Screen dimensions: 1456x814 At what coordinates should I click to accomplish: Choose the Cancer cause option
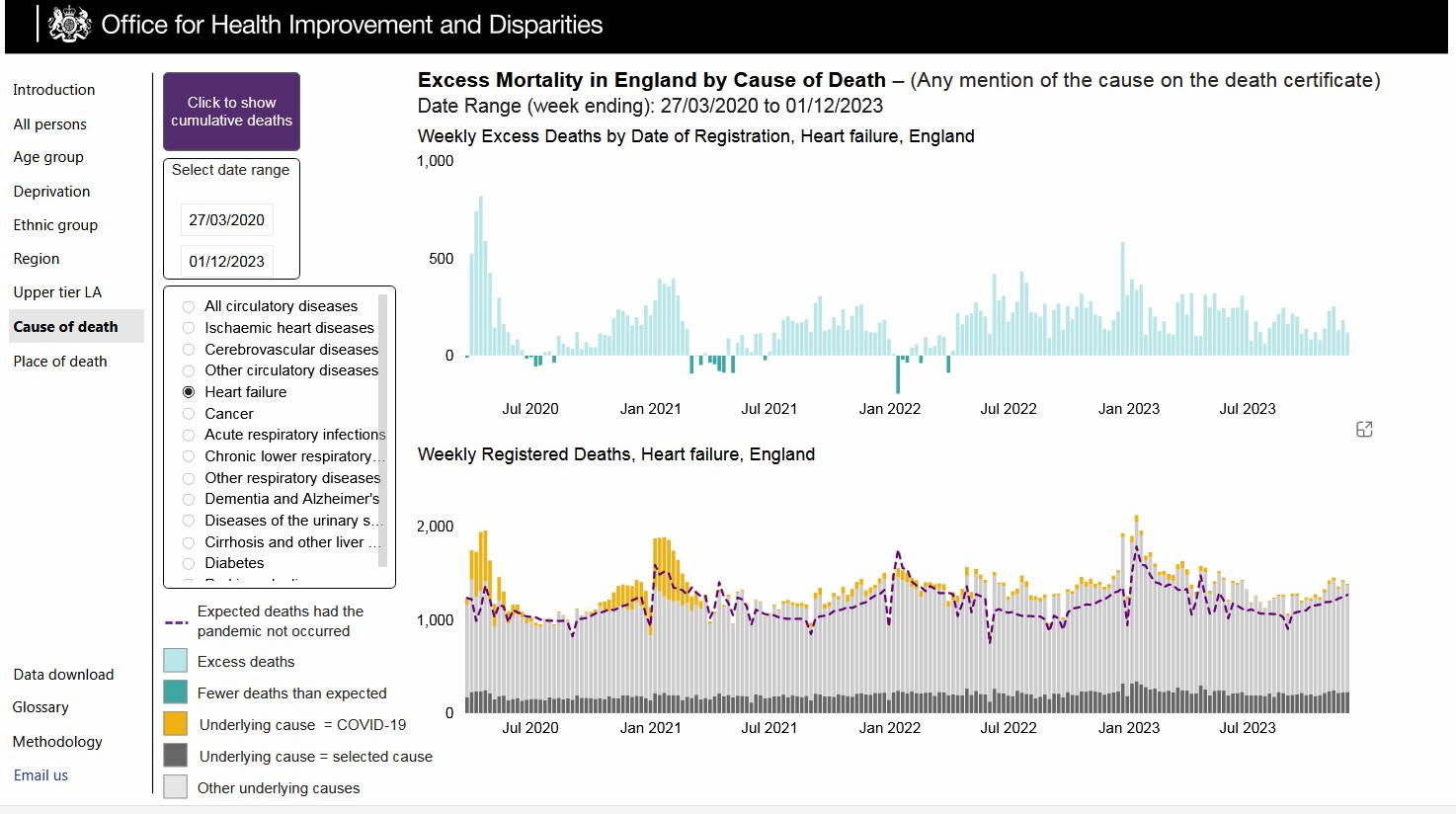pyautogui.click(x=189, y=414)
